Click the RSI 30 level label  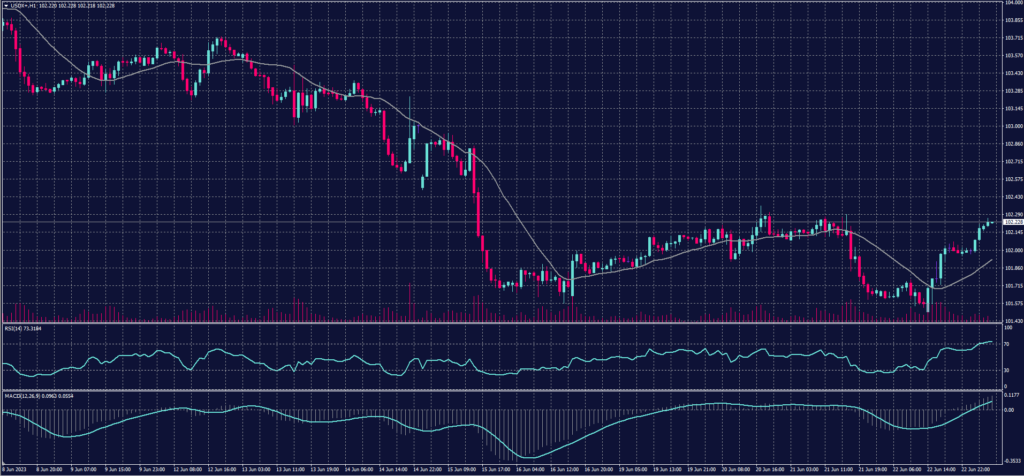tap(1006, 369)
